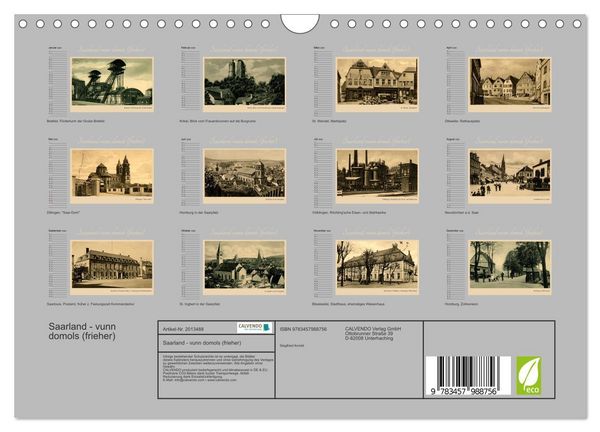The height and width of the screenshot is (432, 600).
Task: Click the green eco leaf icon
Action: (529, 375)
